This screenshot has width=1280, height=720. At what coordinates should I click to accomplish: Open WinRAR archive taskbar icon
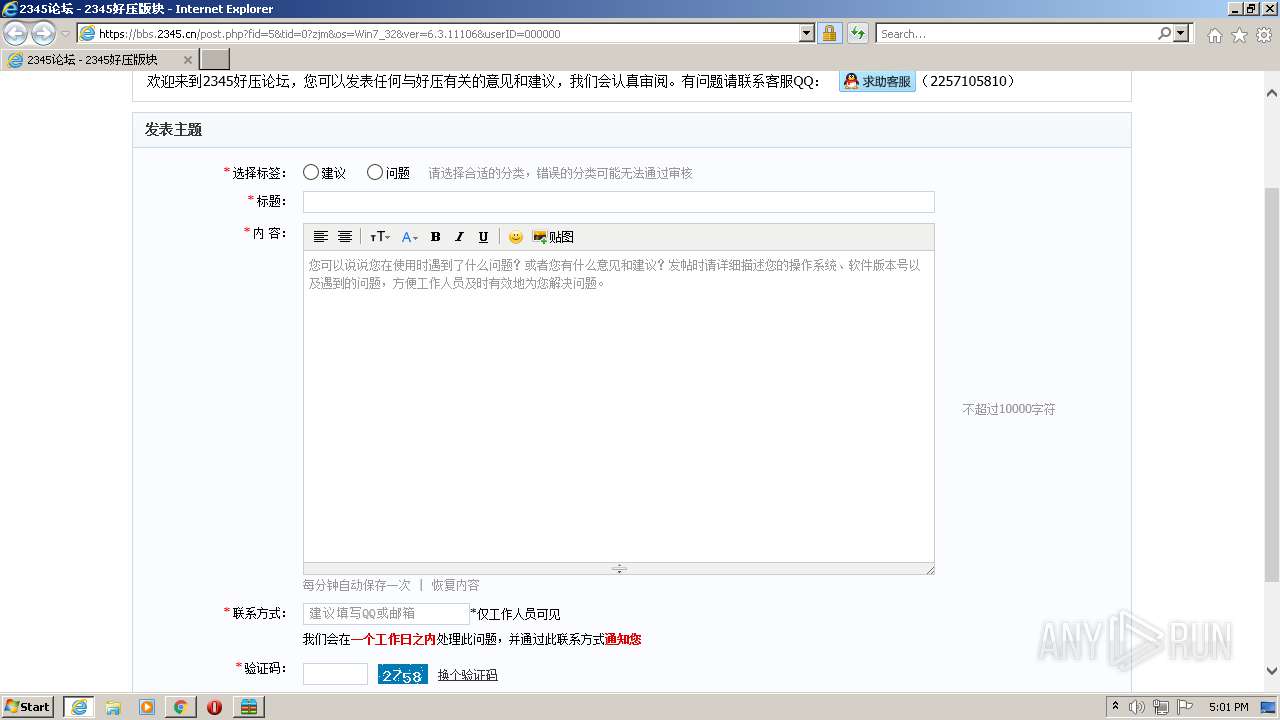click(248, 707)
